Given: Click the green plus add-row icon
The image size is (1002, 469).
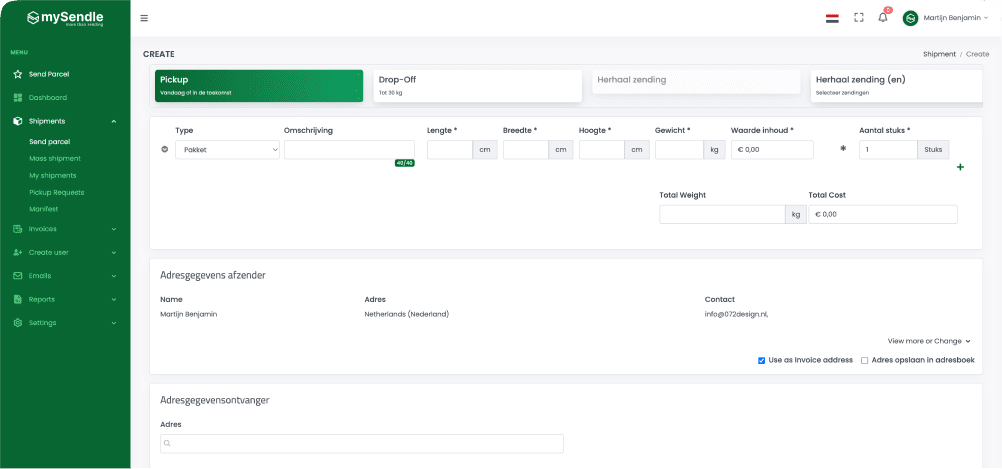Looking at the screenshot, I should tap(960, 167).
